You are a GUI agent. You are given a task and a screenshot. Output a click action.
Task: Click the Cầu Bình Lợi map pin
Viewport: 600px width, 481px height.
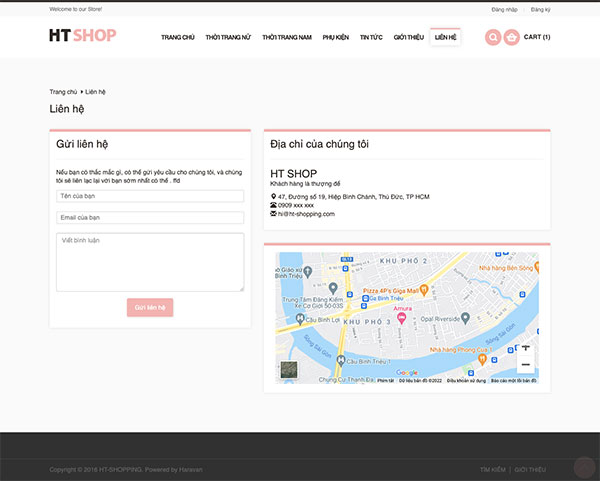[300, 318]
